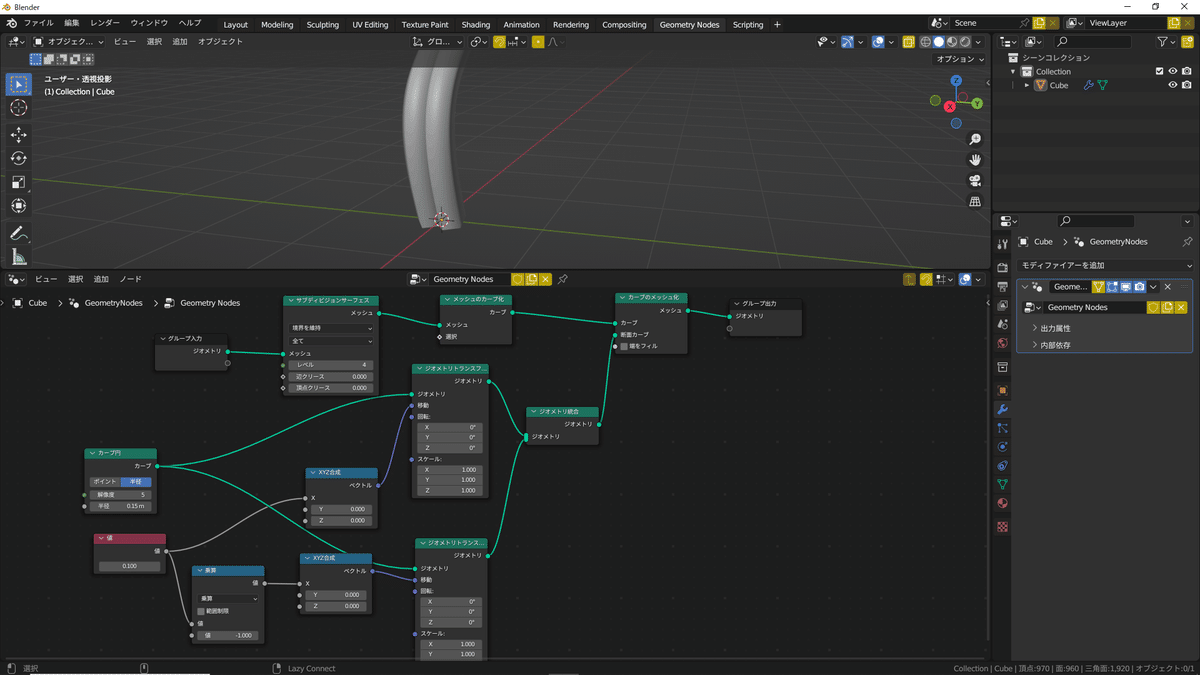The height and width of the screenshot is (675, 1200).
Task: Switch to the Scripting workspace tab
Action: (x=748, y=24)
